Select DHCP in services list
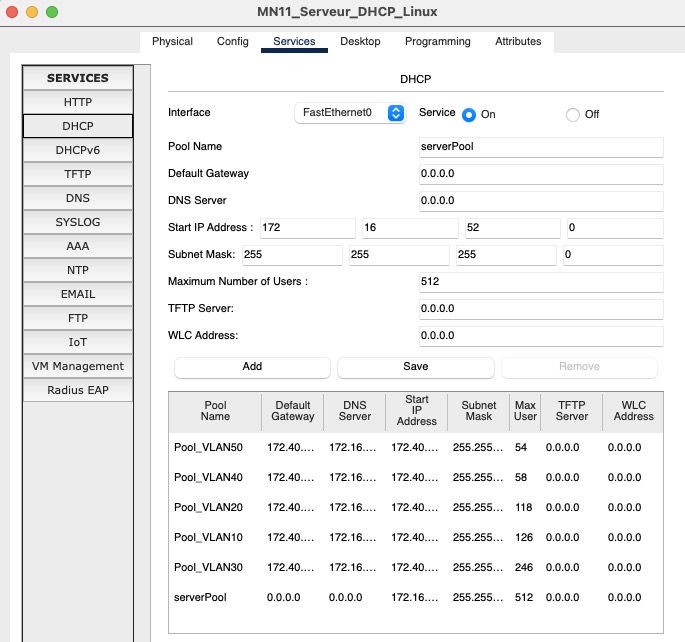Image resolution: width=685 pixels, height=642 pixels. tap(78, 126)
